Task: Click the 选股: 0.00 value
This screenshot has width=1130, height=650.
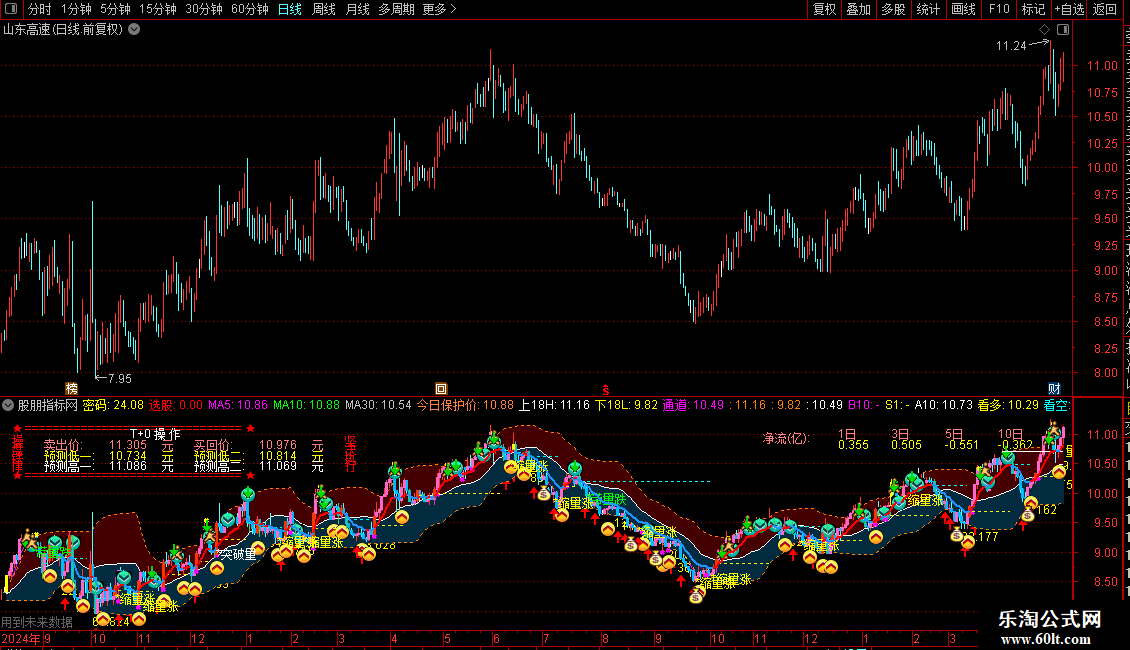Action: point(176,406)
